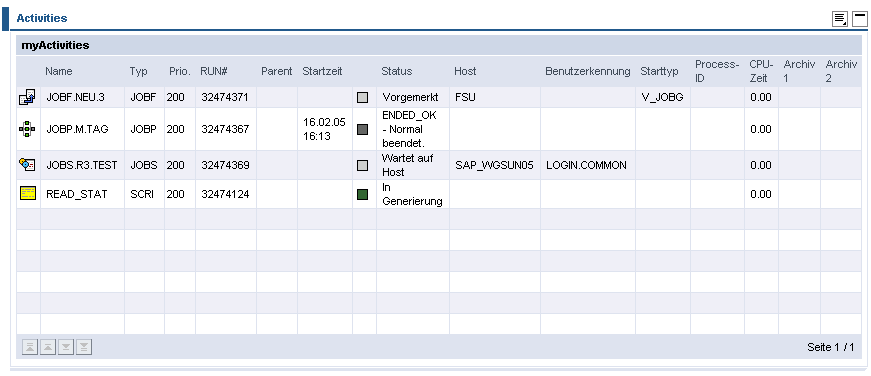
Task: Sort by the Name column header
Action: click(59, 71)
